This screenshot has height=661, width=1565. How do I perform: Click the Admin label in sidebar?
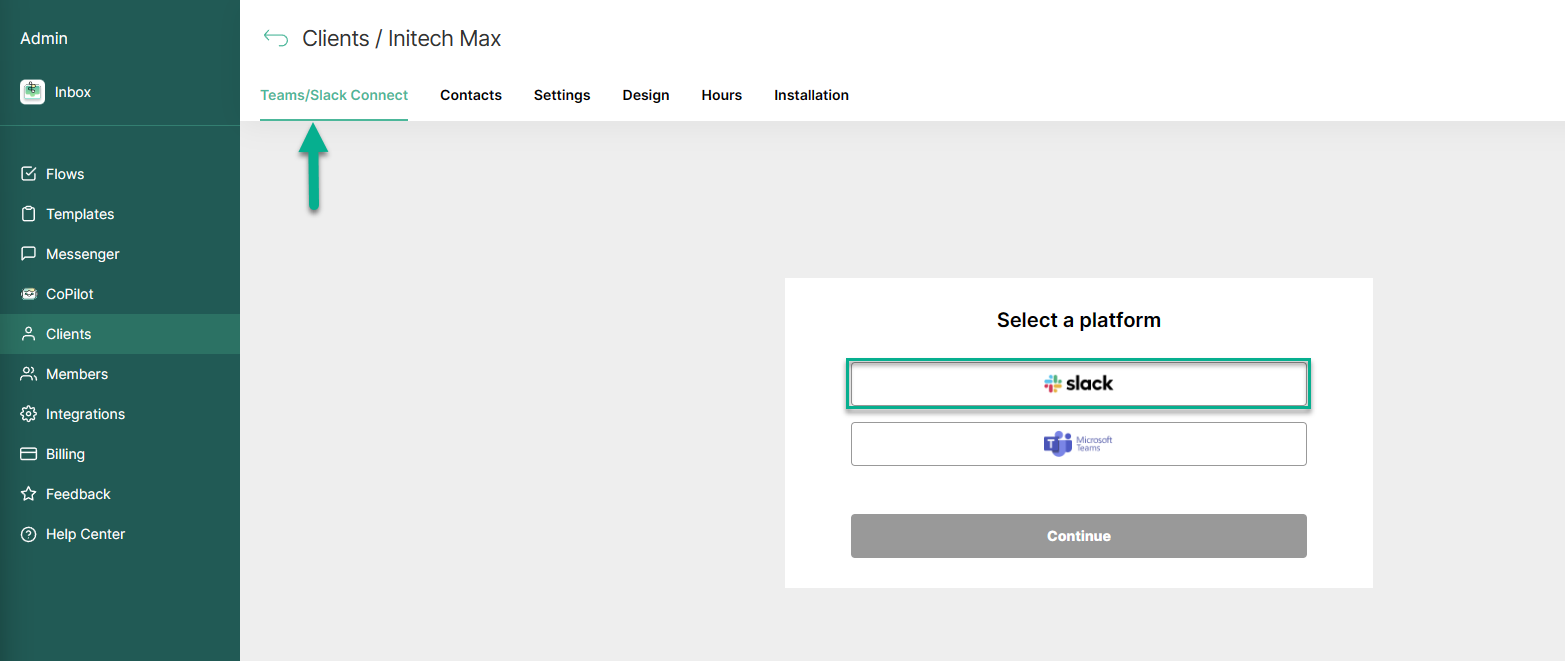(44, 38)
